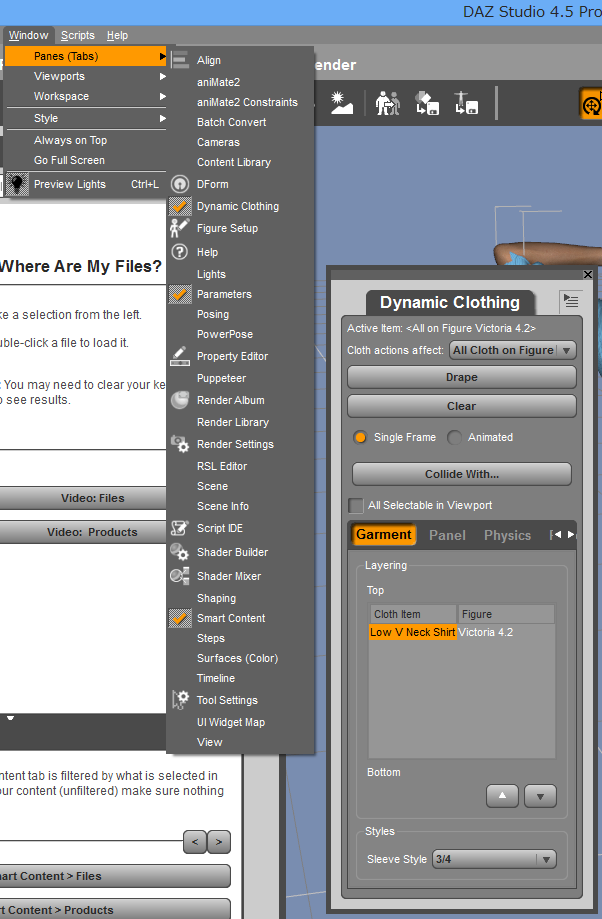Image resolution: width=602 pixels, height=919 pixels.
Task: Click Video: Files button
Action: 83,498
